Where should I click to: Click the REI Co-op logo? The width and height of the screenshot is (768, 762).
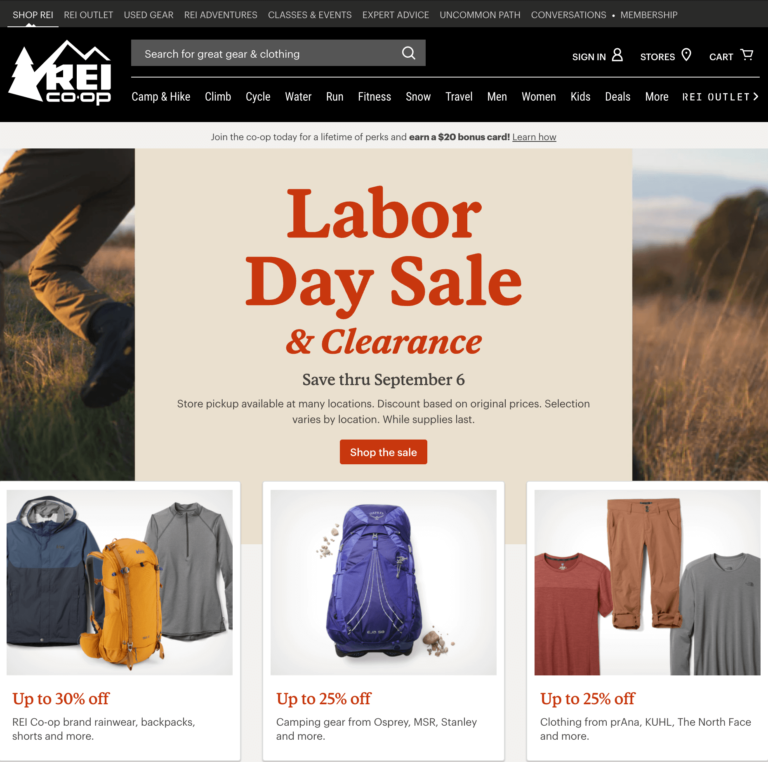point(60,72)
